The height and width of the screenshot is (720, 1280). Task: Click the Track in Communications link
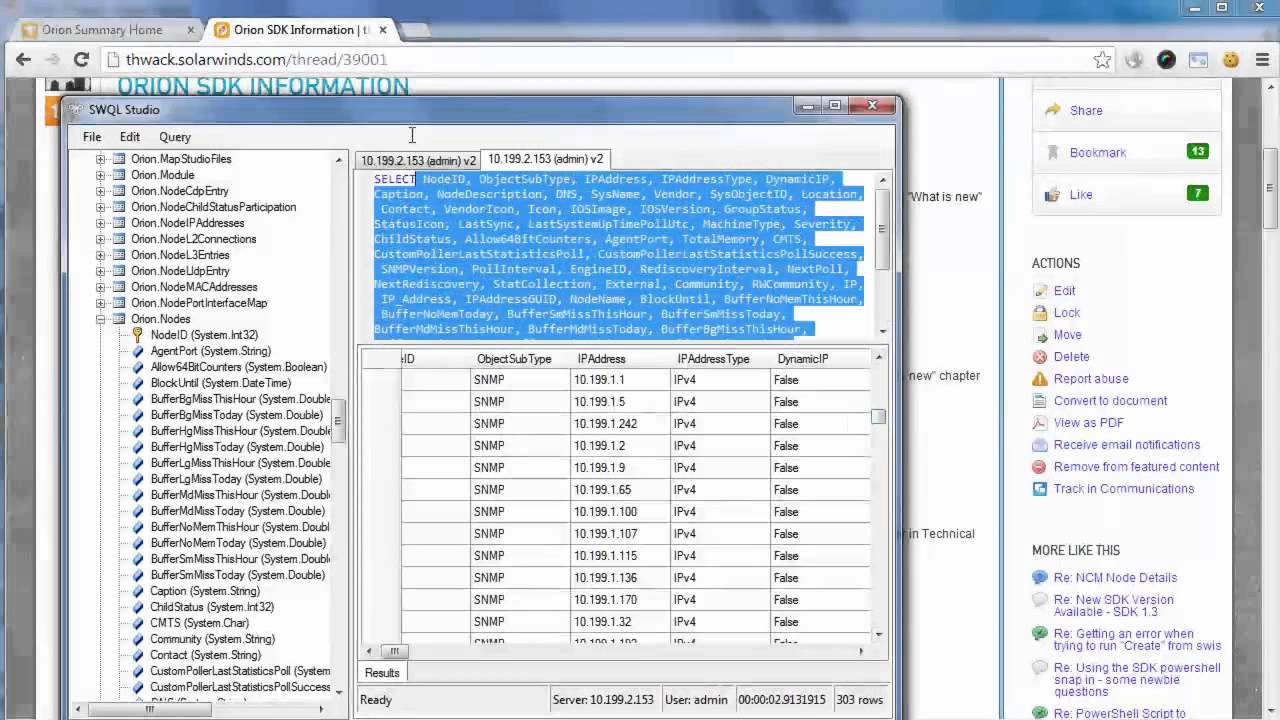coord(1124,489)
